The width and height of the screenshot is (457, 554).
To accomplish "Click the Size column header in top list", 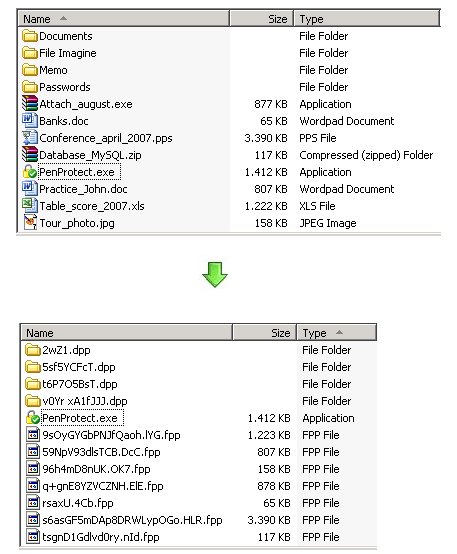I will pos(262,19).
